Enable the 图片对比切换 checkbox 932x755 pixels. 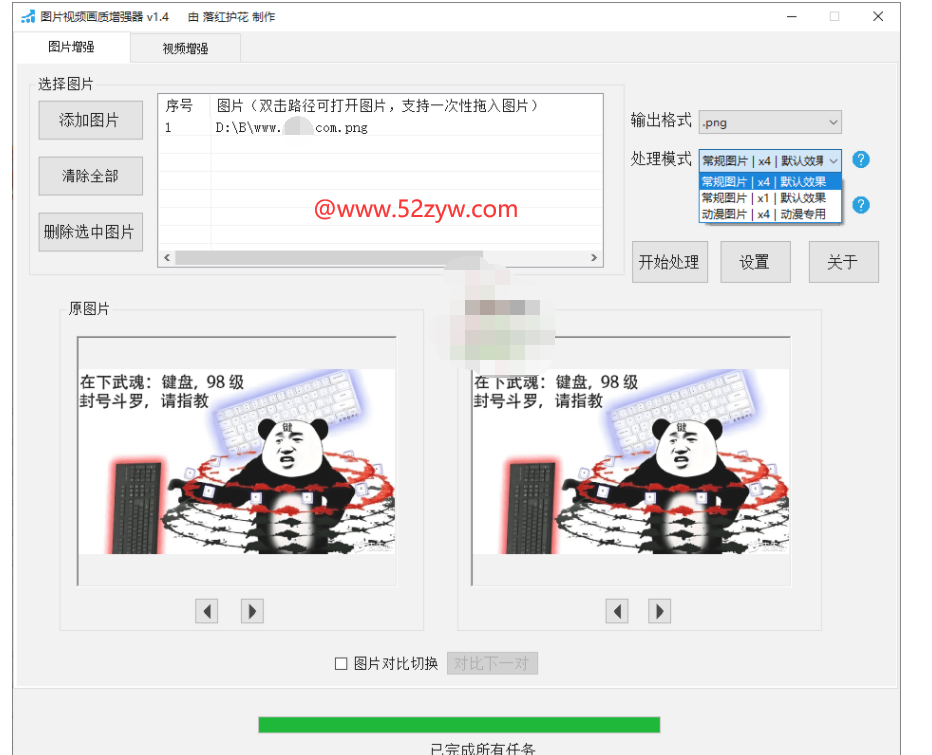(x=341, y=663)
